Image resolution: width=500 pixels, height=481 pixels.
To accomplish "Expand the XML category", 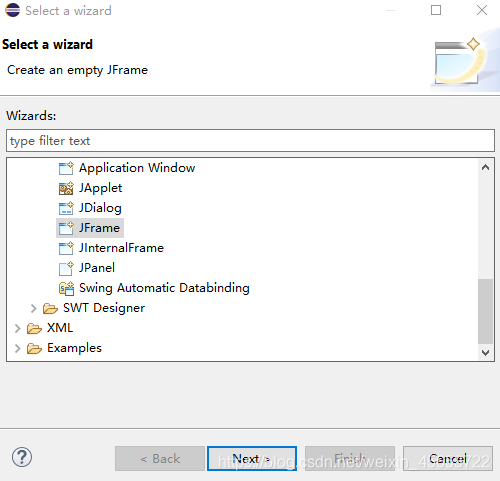I will click(x=18, y=328).
